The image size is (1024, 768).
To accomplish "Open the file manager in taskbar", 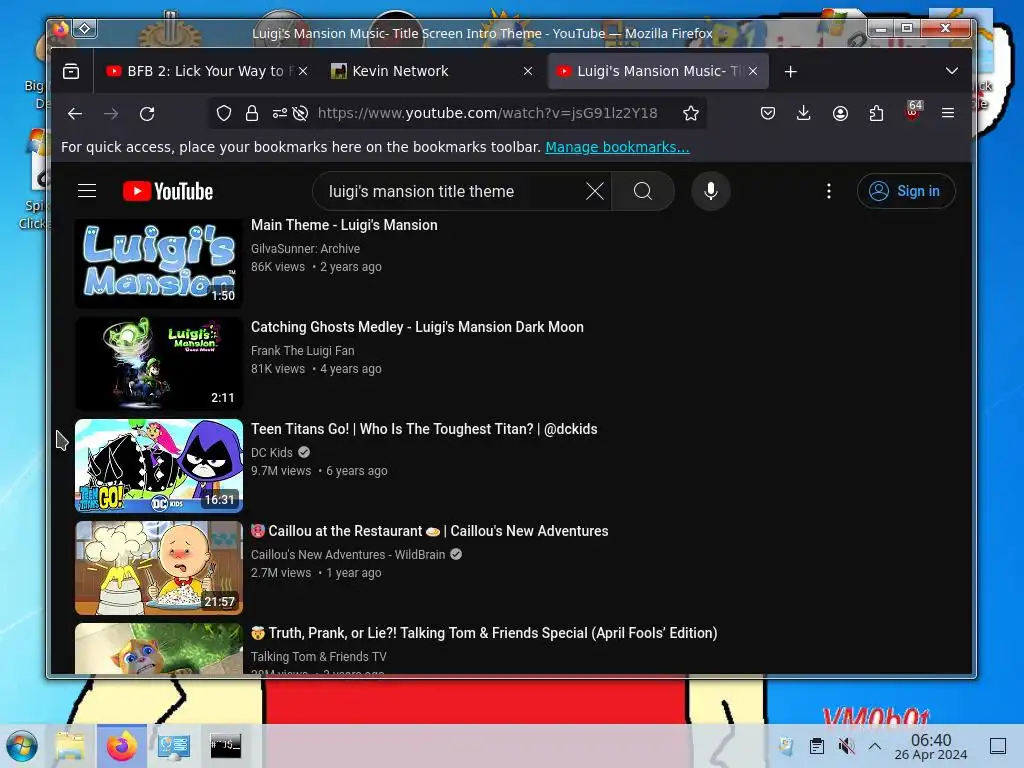I will [x=70, y=746].
